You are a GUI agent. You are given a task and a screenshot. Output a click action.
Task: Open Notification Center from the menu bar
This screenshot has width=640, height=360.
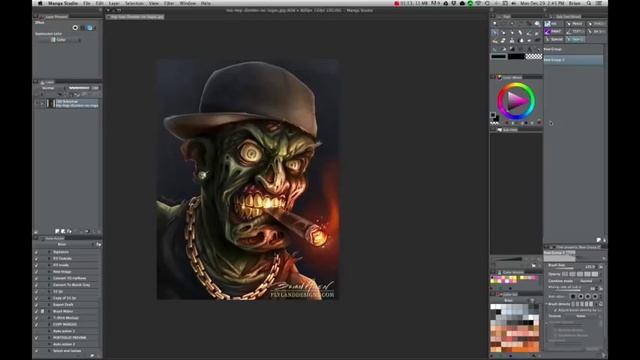(x=599, y=3)
